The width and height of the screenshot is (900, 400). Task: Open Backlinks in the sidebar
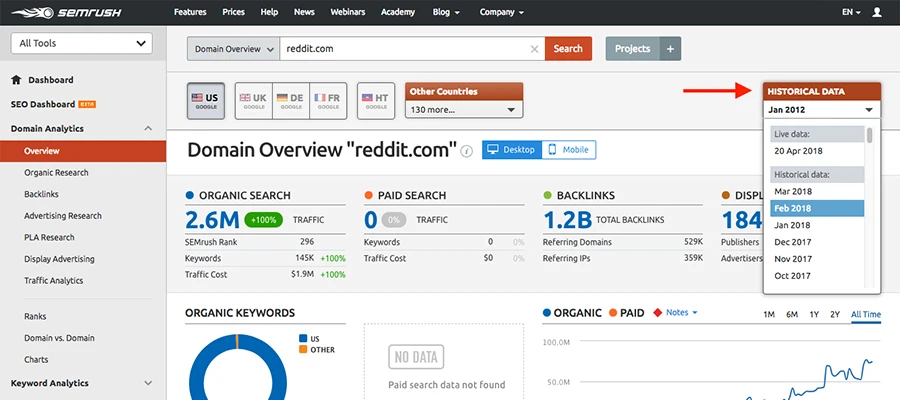[x=43, y=194]
